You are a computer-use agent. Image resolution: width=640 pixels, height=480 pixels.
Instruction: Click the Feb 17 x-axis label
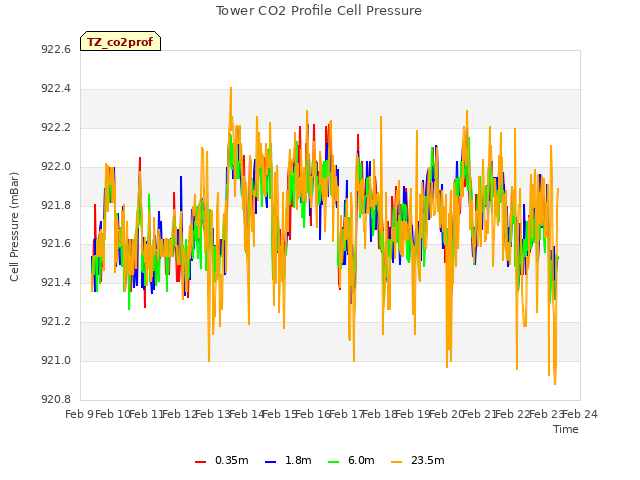coord(346,414)
